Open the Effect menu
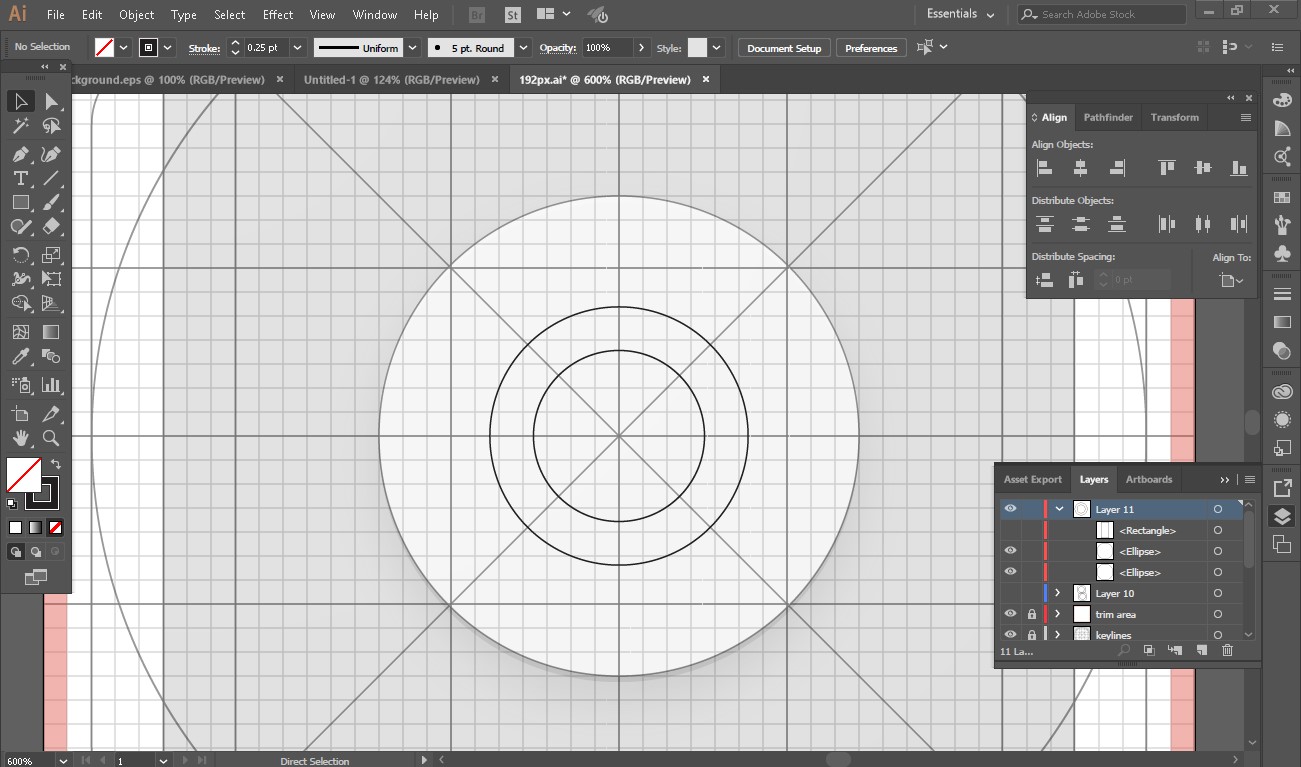 [278, 15]
